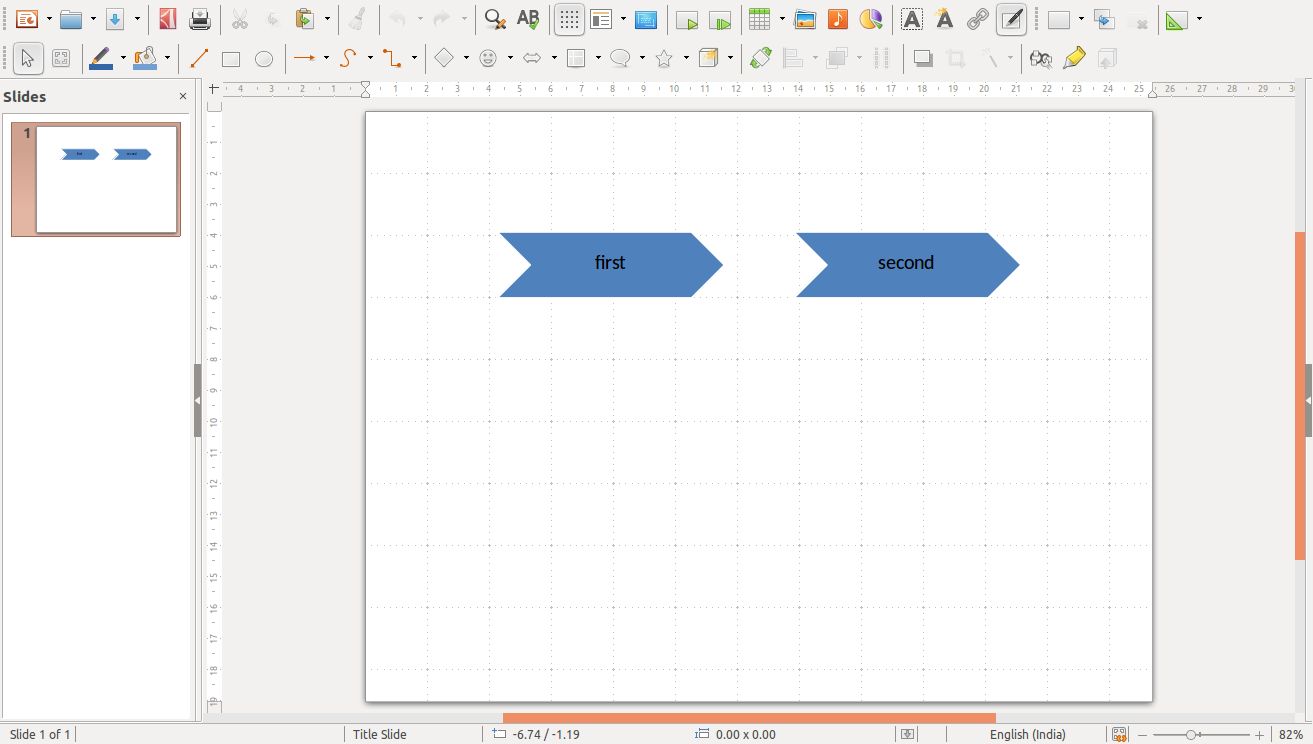Open the Paste options dropdown arrow

pyautogui.click(x=327, y=19)
